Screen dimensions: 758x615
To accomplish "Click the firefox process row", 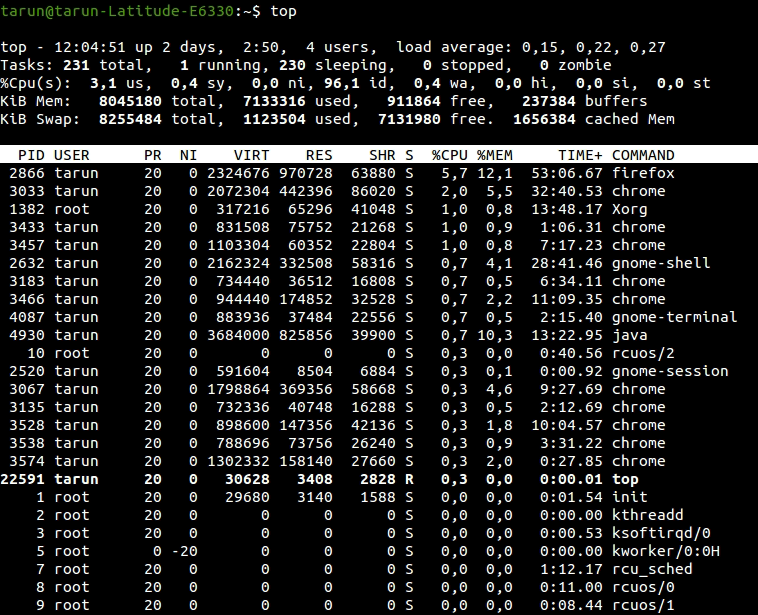I will 379,173.
